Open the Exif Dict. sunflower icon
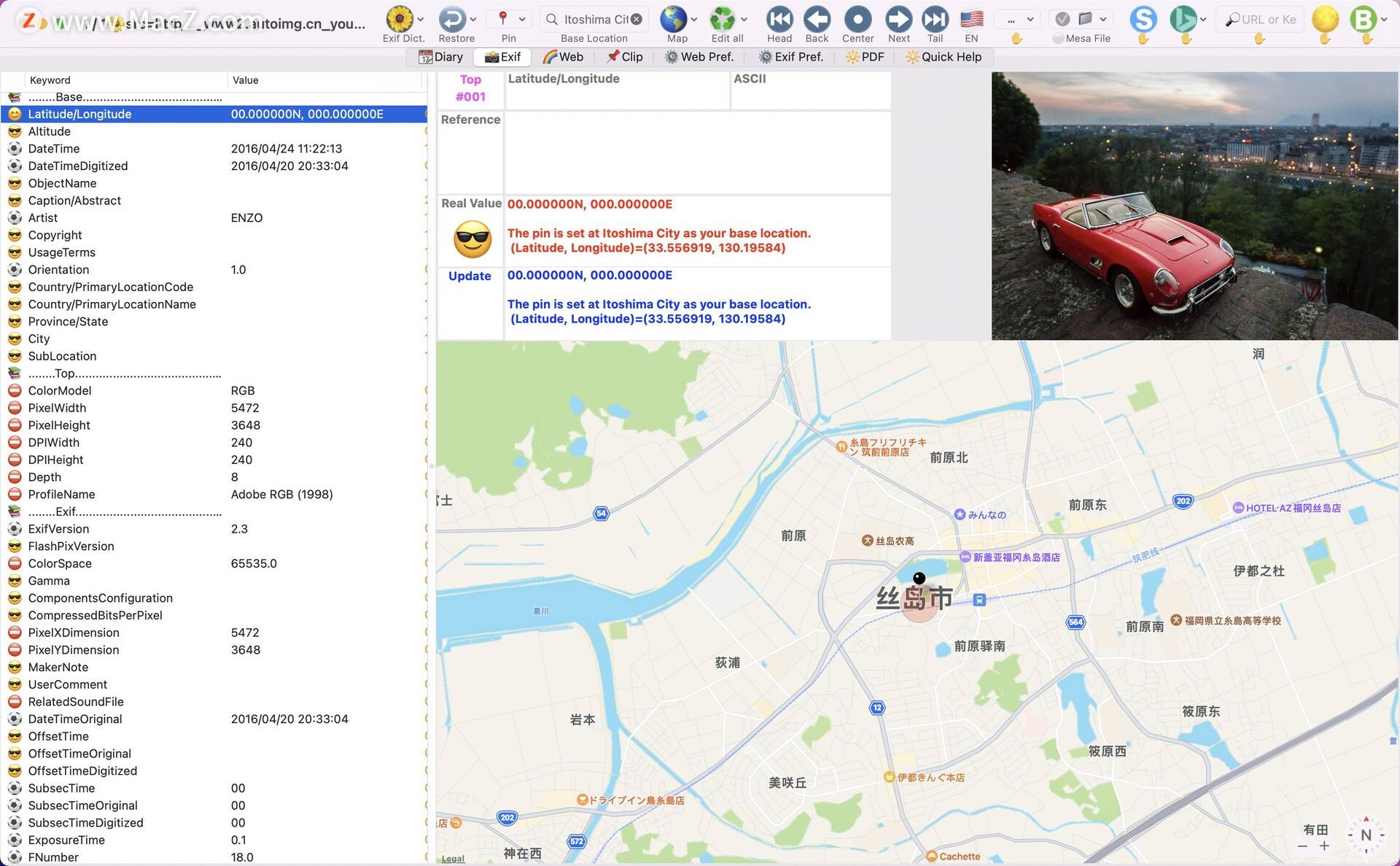 click(x=400, y=19)
